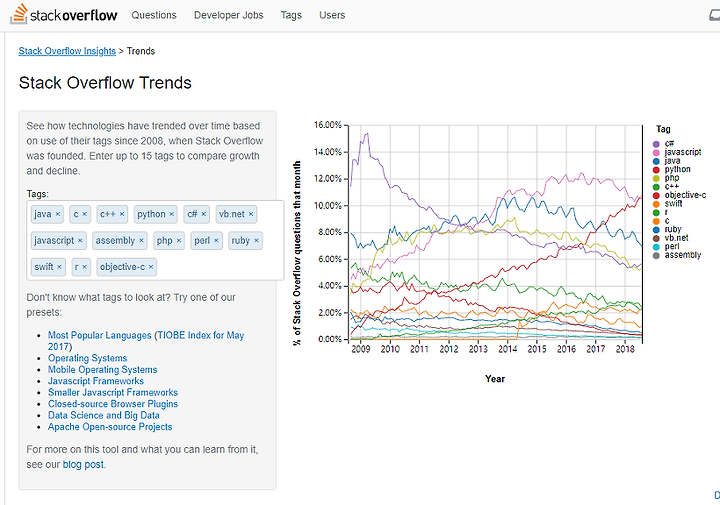Open Smaller Javascript Frameworks preset

coord(113,393)
